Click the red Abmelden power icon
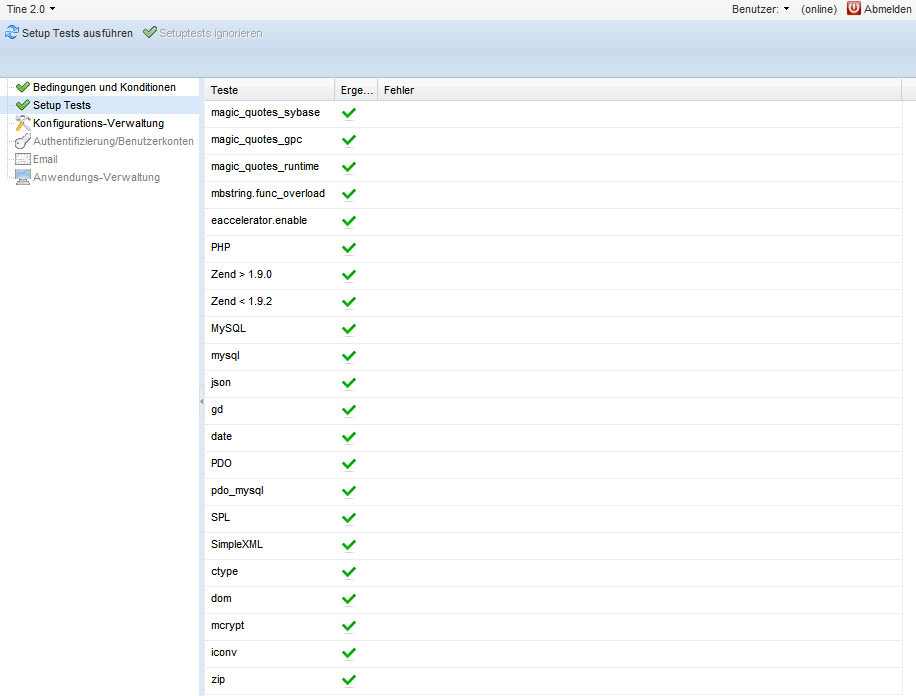916x696 pixels. coord(854,8)
